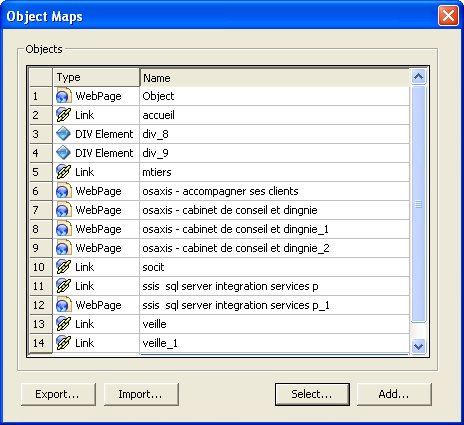Click the vertical scrollbar thumb
464x425 pixels.
click(418, 204)
